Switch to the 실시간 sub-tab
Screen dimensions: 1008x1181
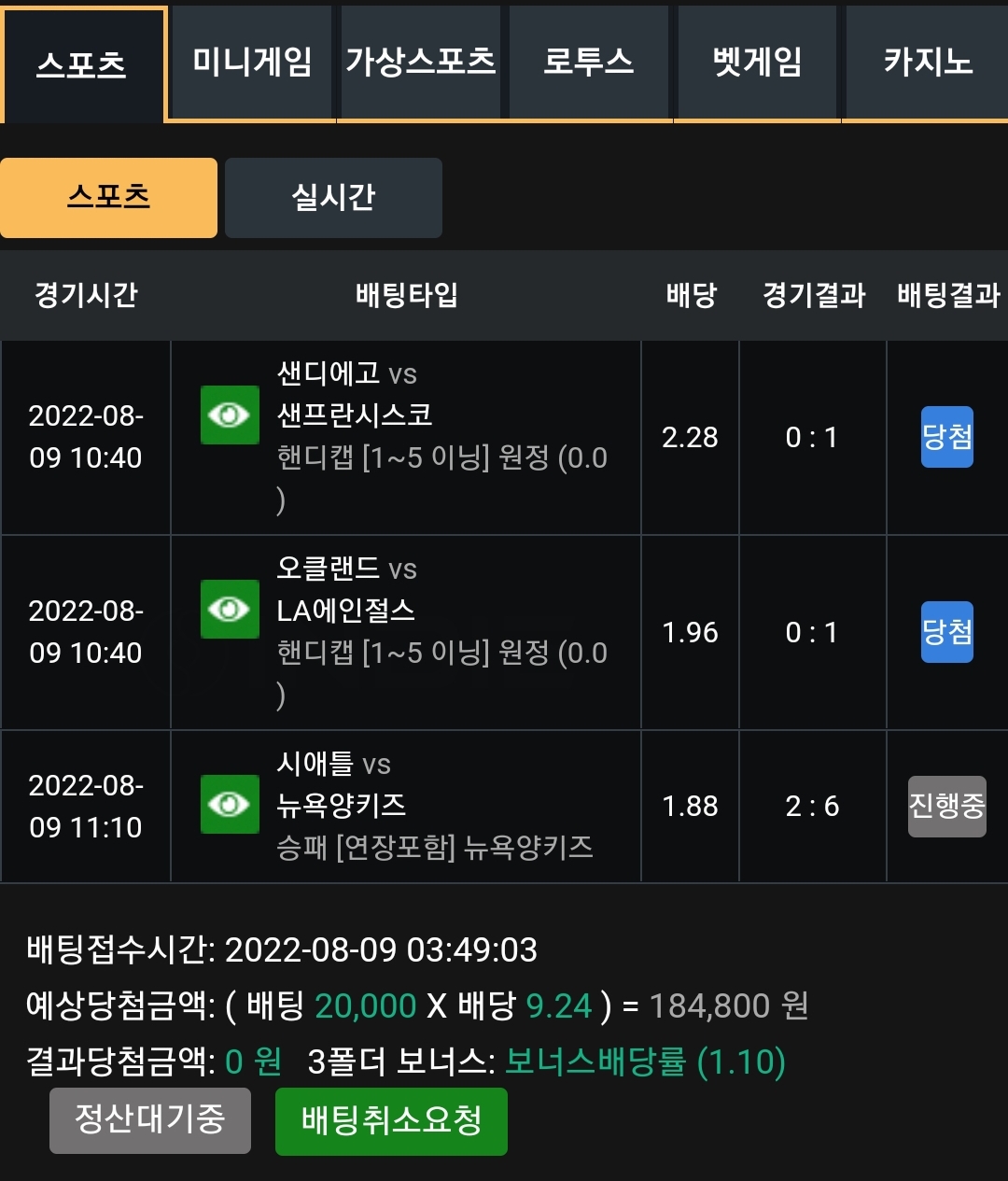coord(333,197)
